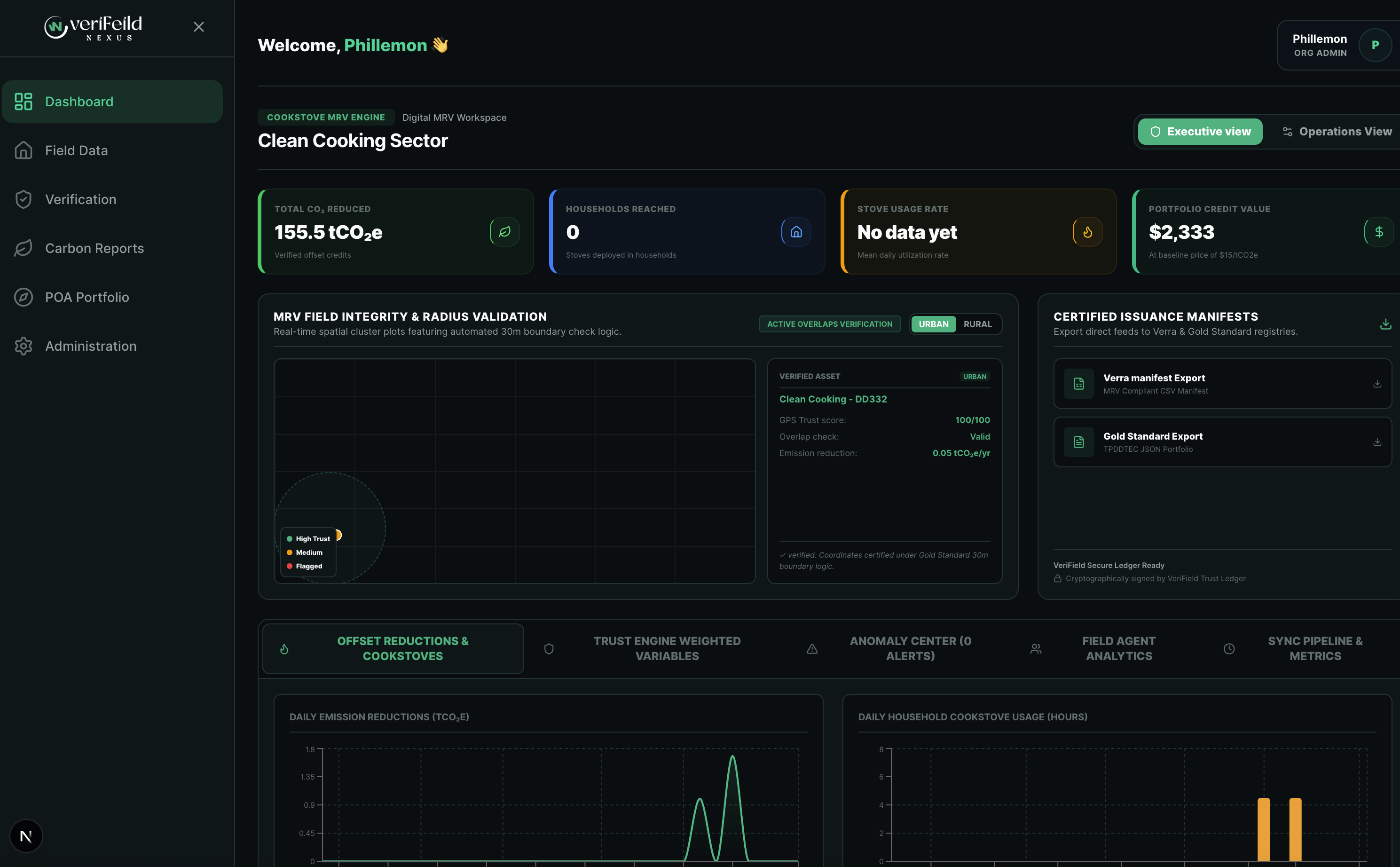1400x867 pixels.
Task: Click the dollar icon on Portfolio Credit Value card
Action: [1379, 232]
